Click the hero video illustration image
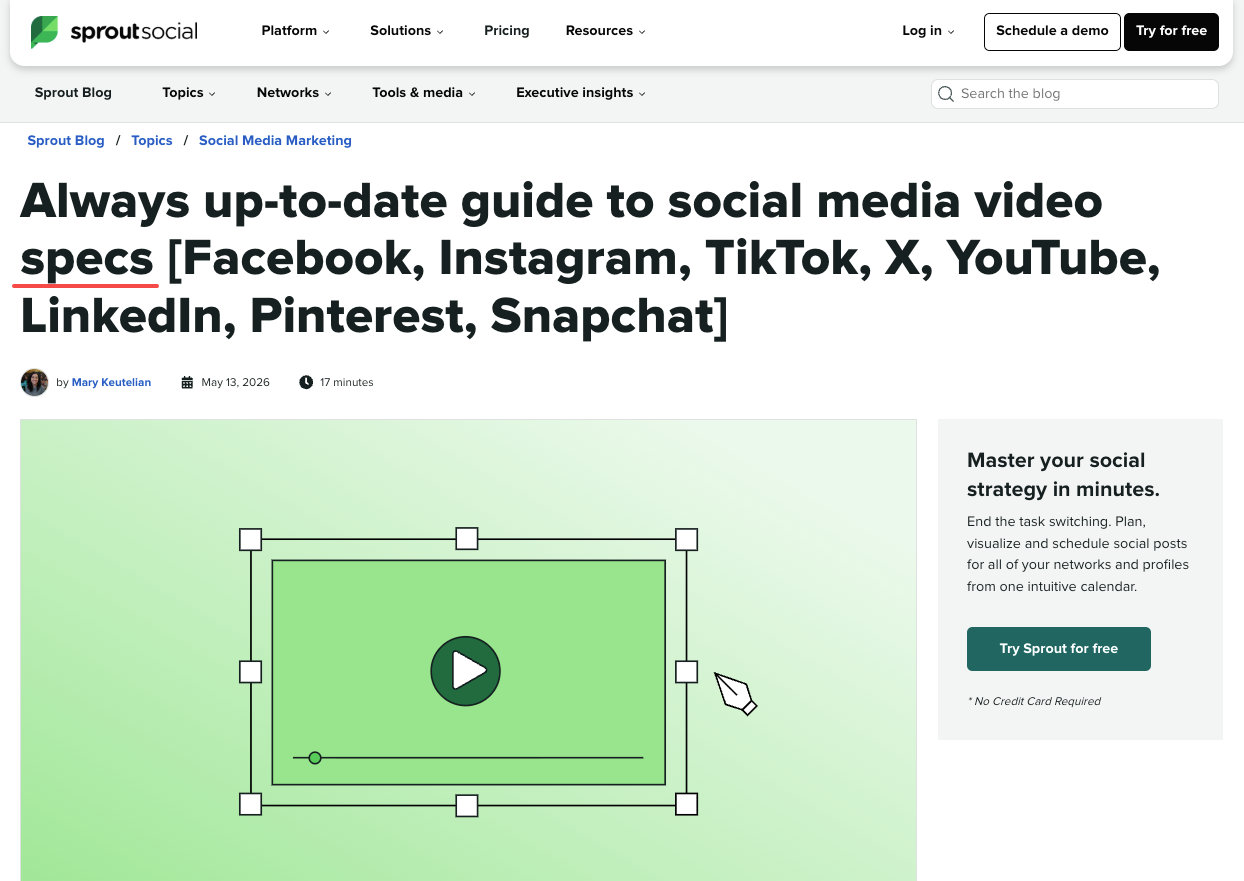The width and height of the screenshot is (1244, 881). 468,650
